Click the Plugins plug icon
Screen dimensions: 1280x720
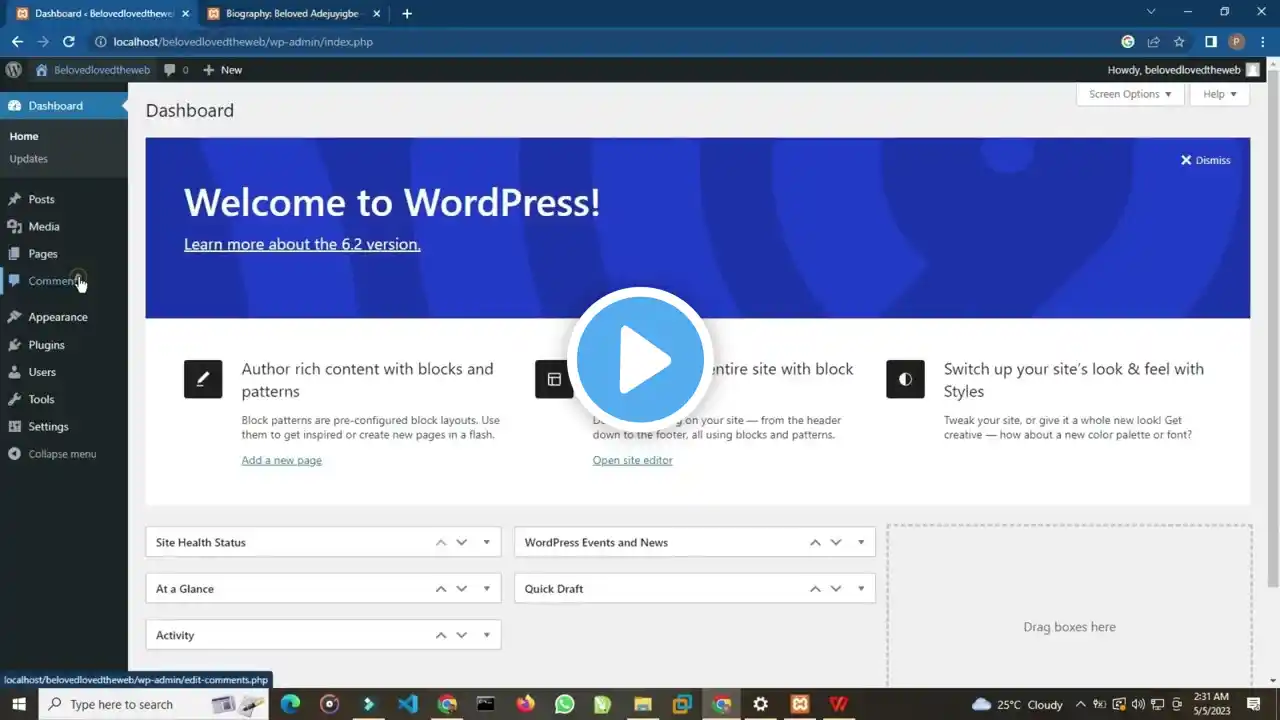14,345
